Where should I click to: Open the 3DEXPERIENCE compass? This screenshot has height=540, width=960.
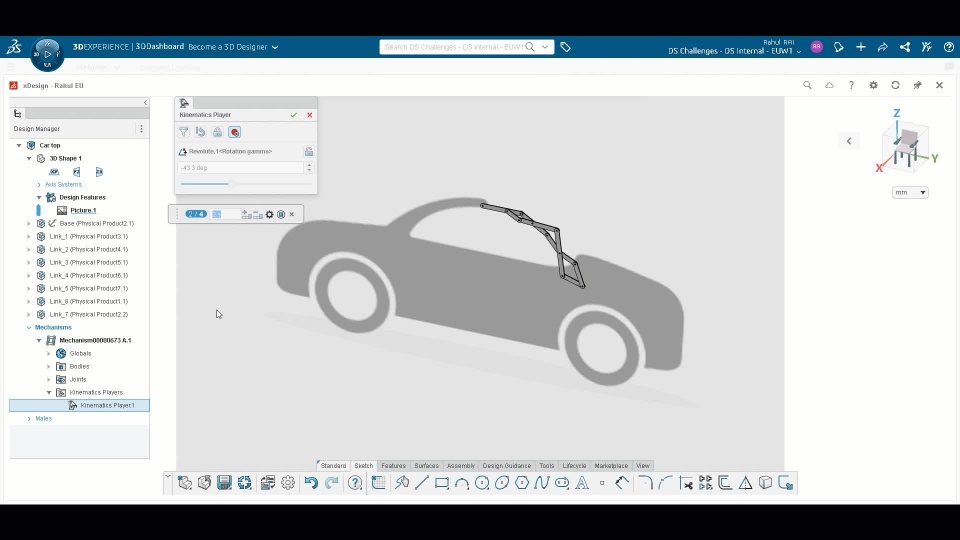pyautogui.click(x=47, y=53)
